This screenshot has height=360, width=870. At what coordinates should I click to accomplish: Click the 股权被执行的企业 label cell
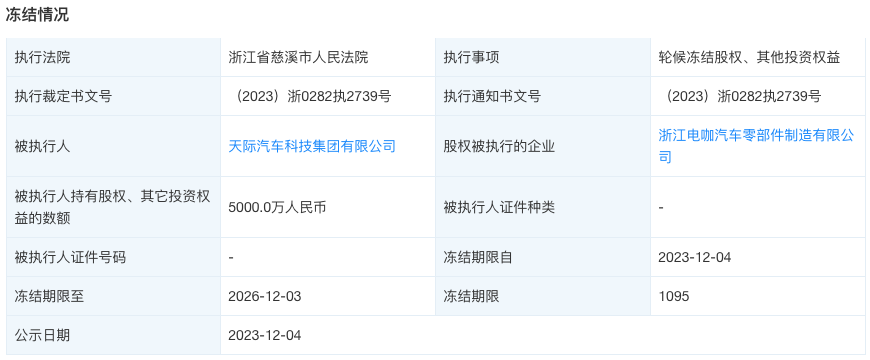(543, 146)
